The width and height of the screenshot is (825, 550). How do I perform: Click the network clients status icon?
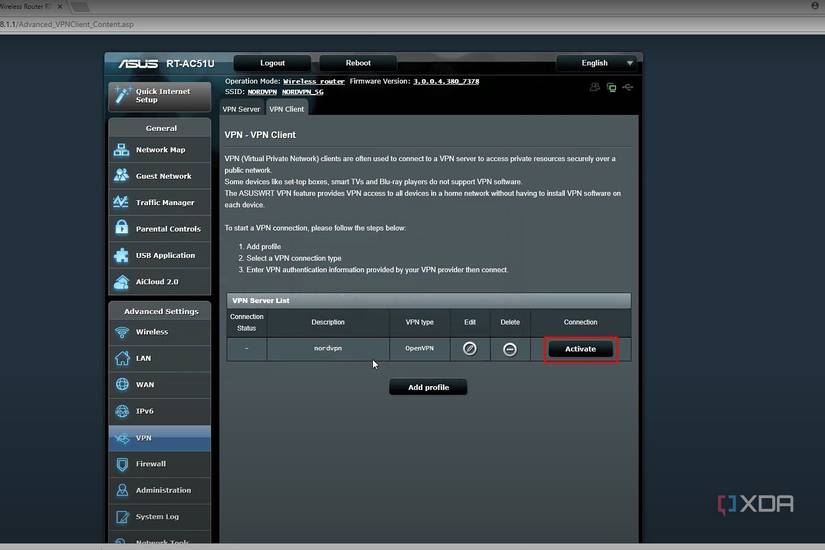(x=611, y=87)
